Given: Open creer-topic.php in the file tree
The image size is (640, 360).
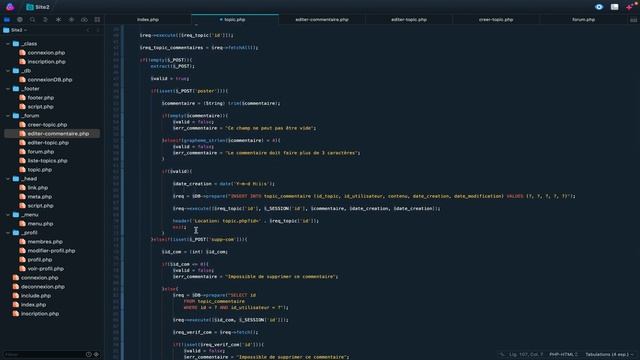Looking at the screenshot, I should pyautogui.click(x=47, y=124).
